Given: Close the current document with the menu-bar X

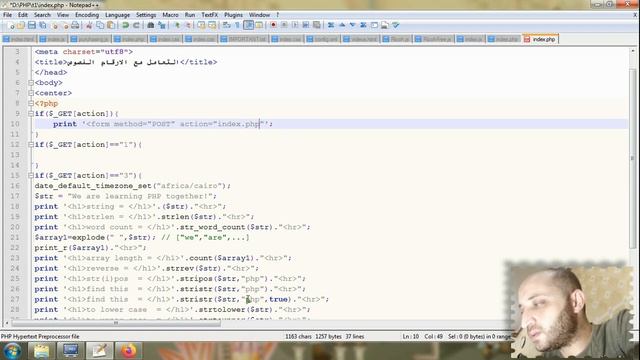Looking at the screenshot, I should (x=635, y=15).
